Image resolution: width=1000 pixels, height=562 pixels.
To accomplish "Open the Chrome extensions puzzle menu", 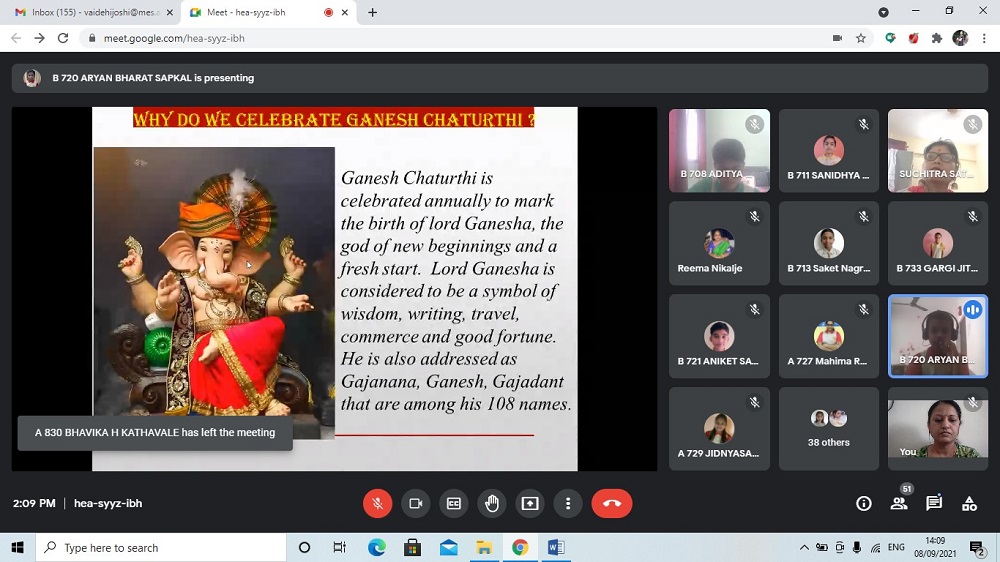I will (x=937, y=38).
